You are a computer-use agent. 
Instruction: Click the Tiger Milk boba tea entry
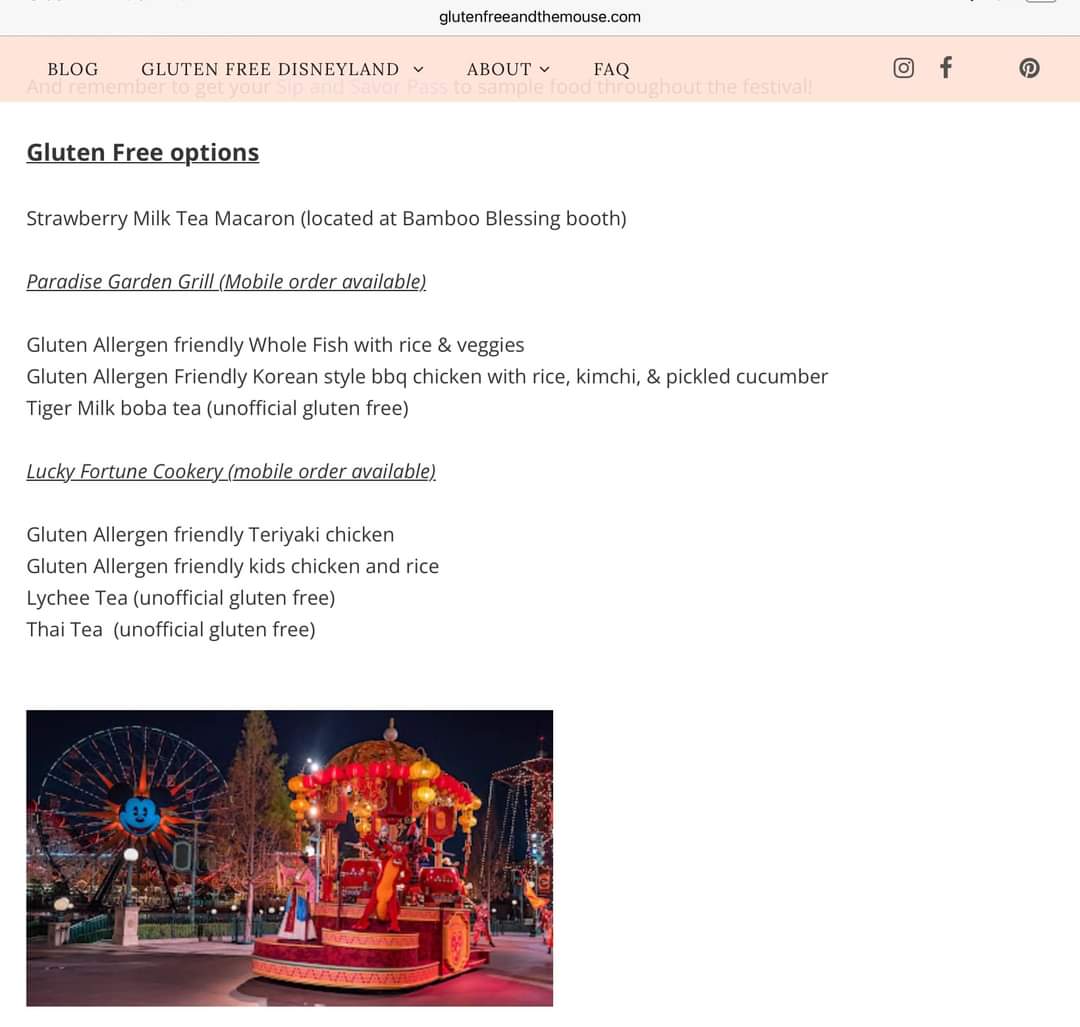coord(218,408)
